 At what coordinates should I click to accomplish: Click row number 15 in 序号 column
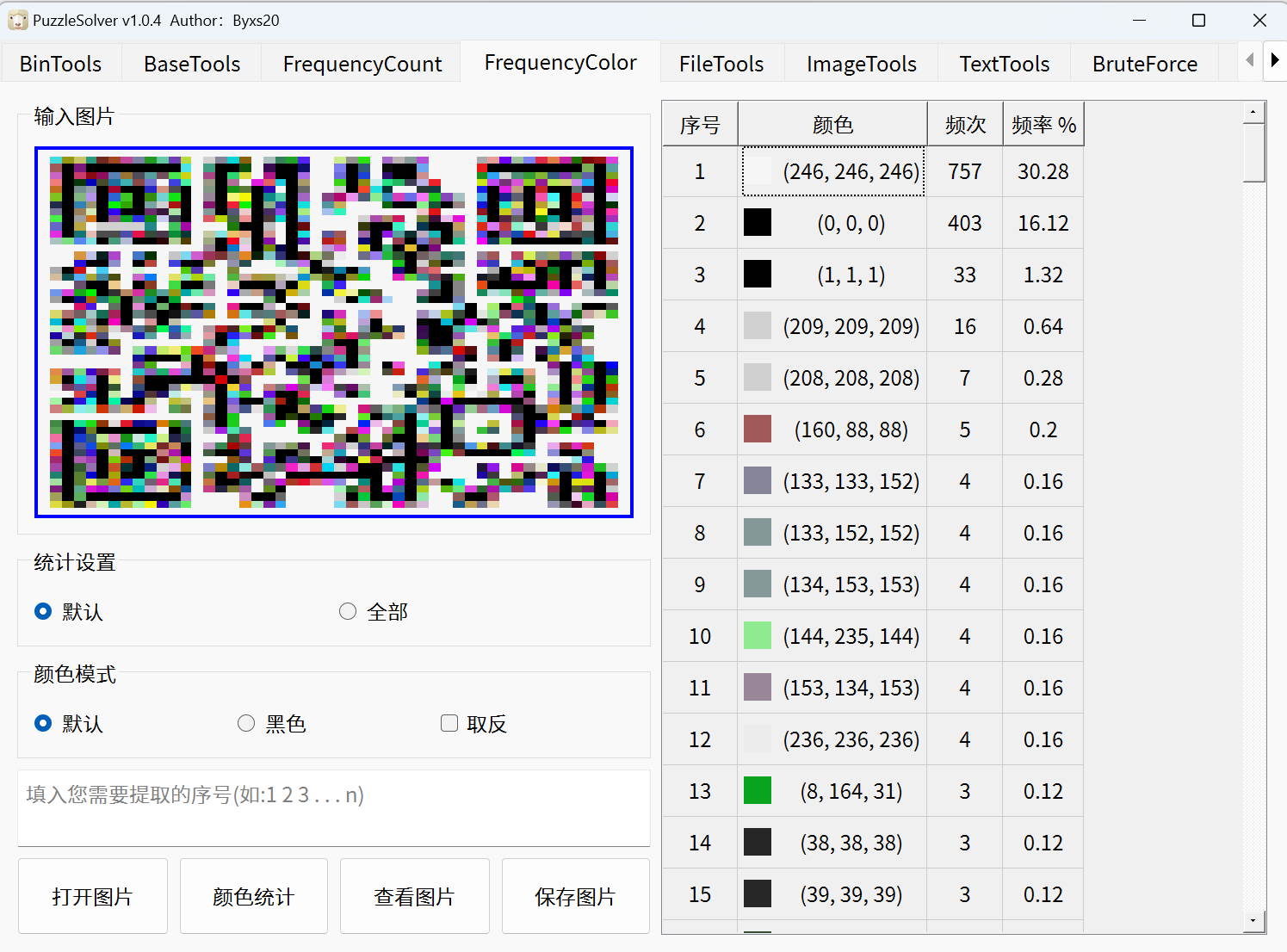[x=700, y=894]
